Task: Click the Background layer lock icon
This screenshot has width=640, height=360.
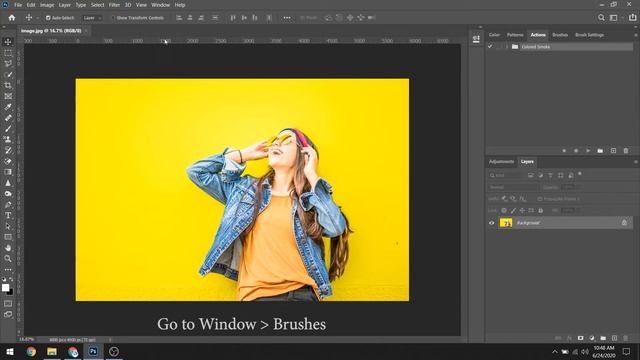Action: pos(624,223)
